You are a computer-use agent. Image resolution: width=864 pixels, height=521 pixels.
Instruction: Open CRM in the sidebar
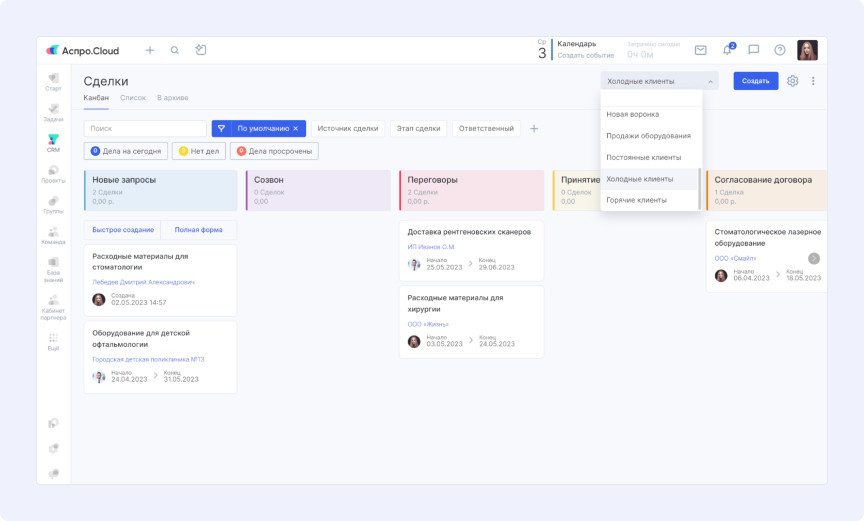tap(53, 143)
